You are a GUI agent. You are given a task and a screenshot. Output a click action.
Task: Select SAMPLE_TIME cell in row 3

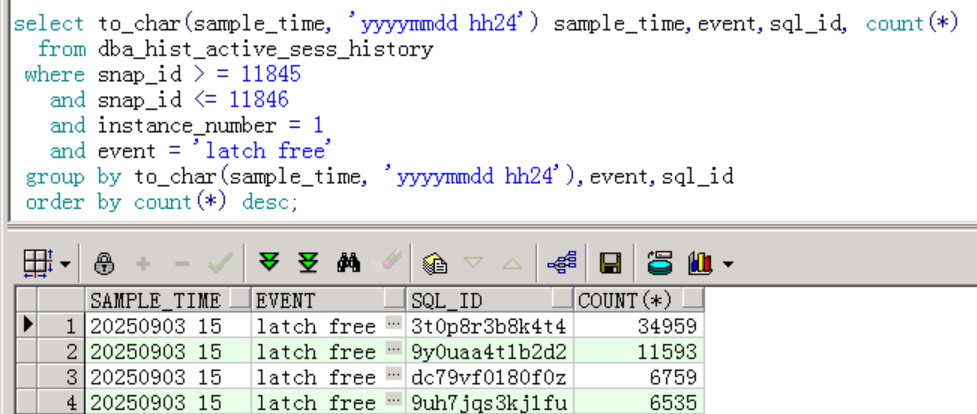168,377
